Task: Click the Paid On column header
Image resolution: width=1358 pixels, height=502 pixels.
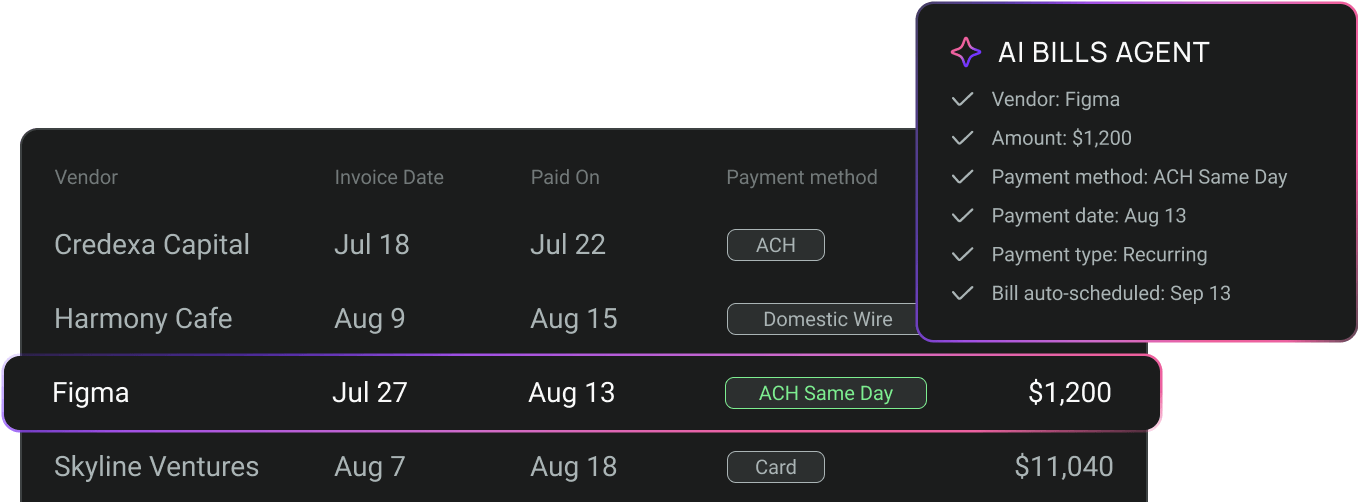Action: pyautogui.click(x=565, y=177)
